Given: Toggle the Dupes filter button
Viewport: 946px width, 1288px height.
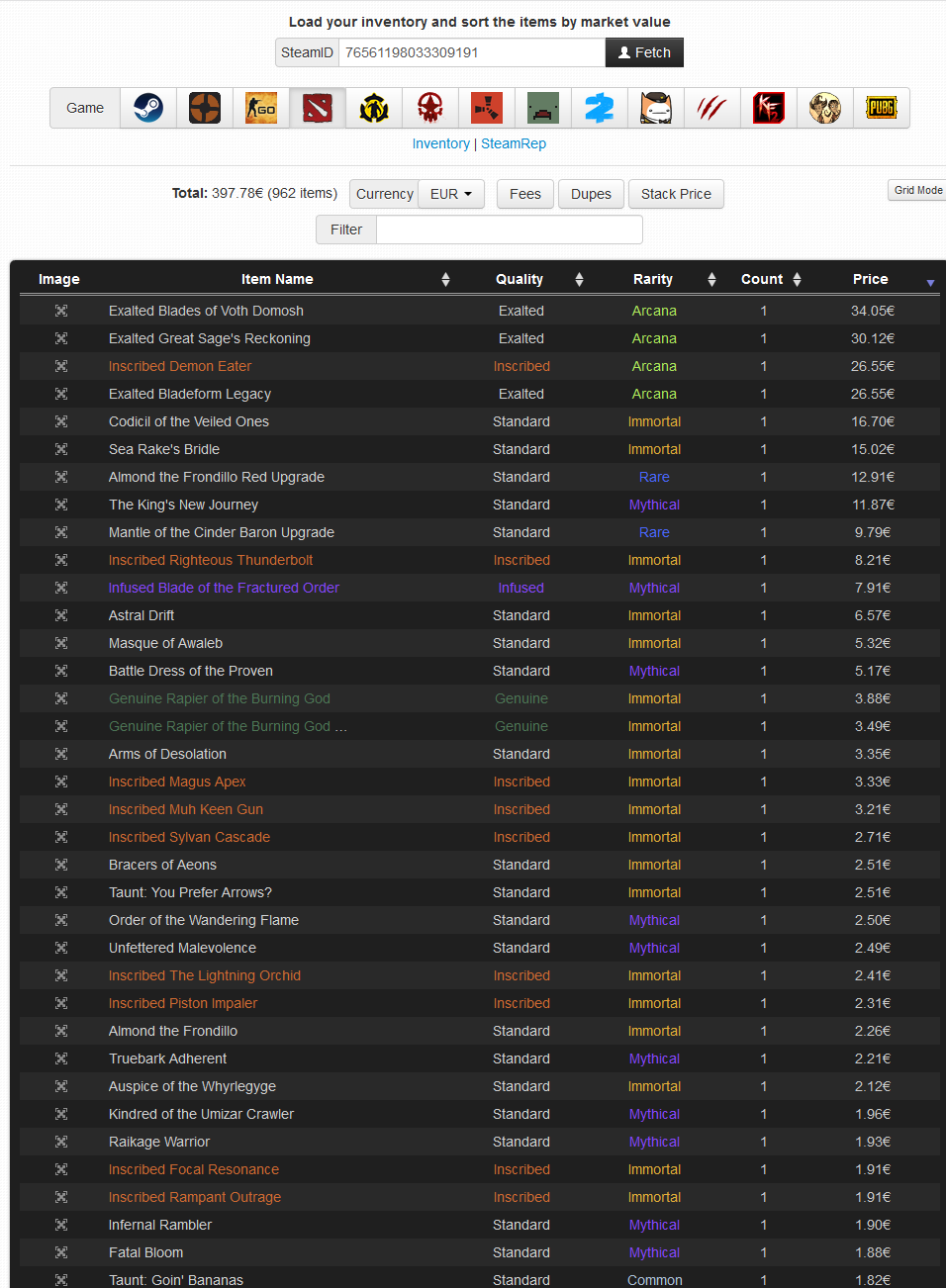Looking at the screenshot, I should point(591,194).
